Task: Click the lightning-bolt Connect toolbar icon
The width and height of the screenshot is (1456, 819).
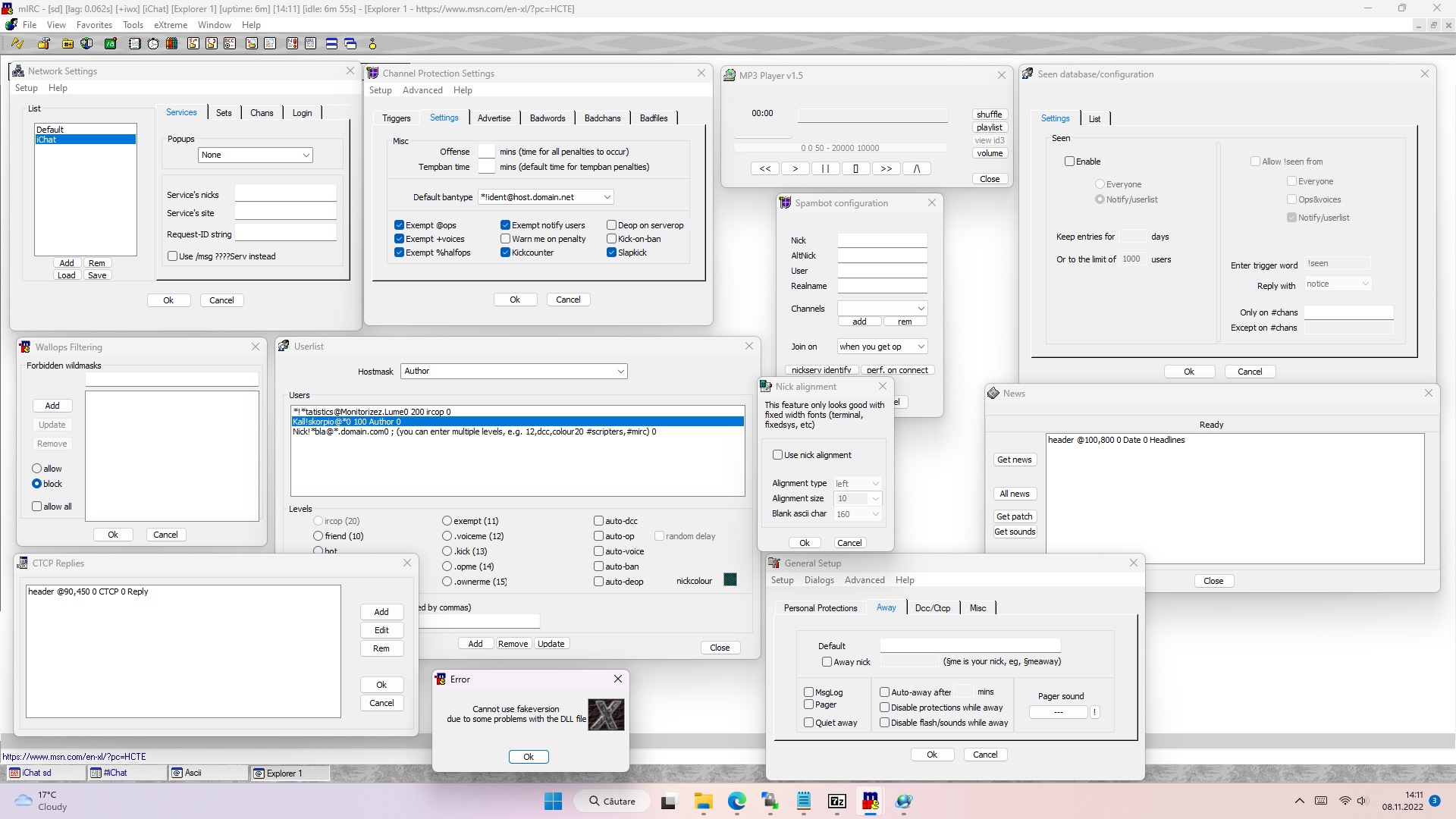Action: point(17,43)
